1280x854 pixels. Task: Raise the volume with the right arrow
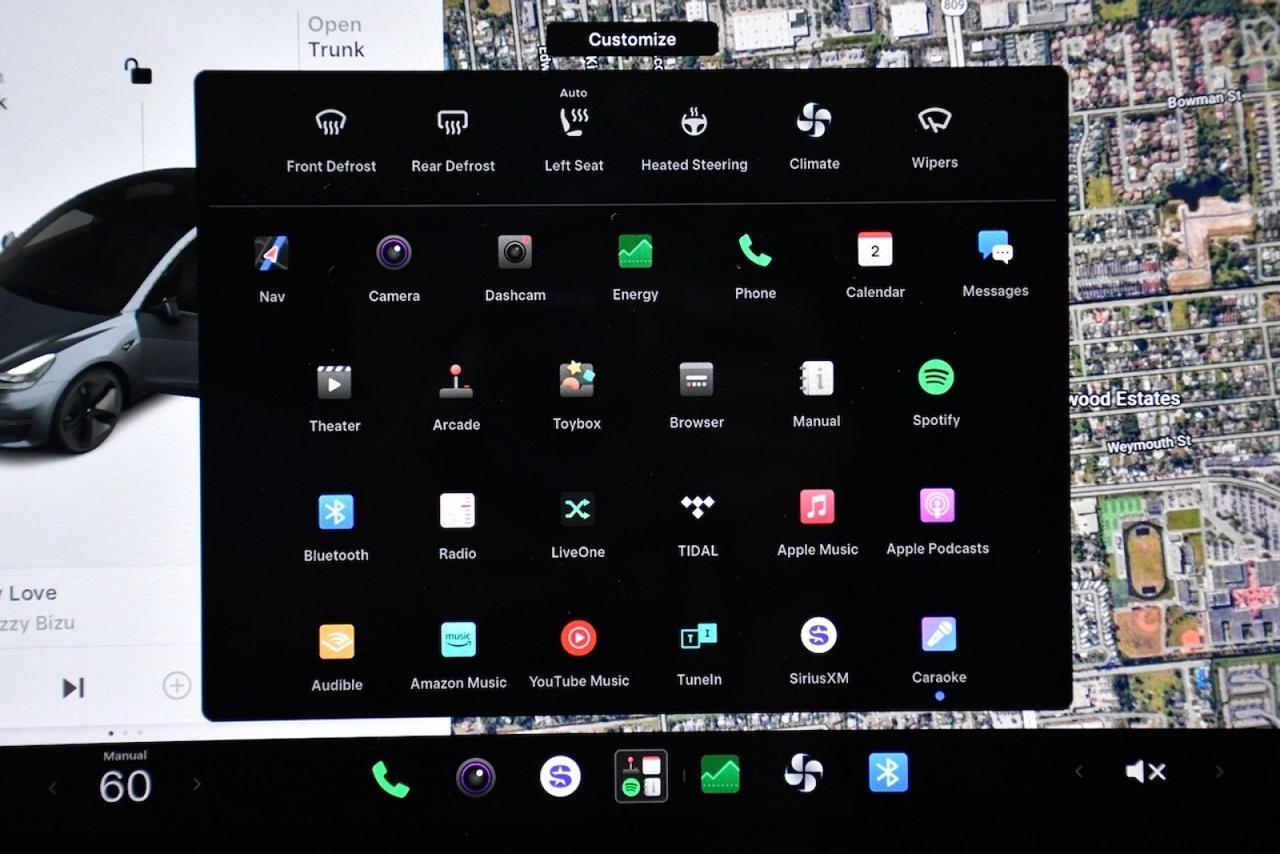click(1219, 771)
